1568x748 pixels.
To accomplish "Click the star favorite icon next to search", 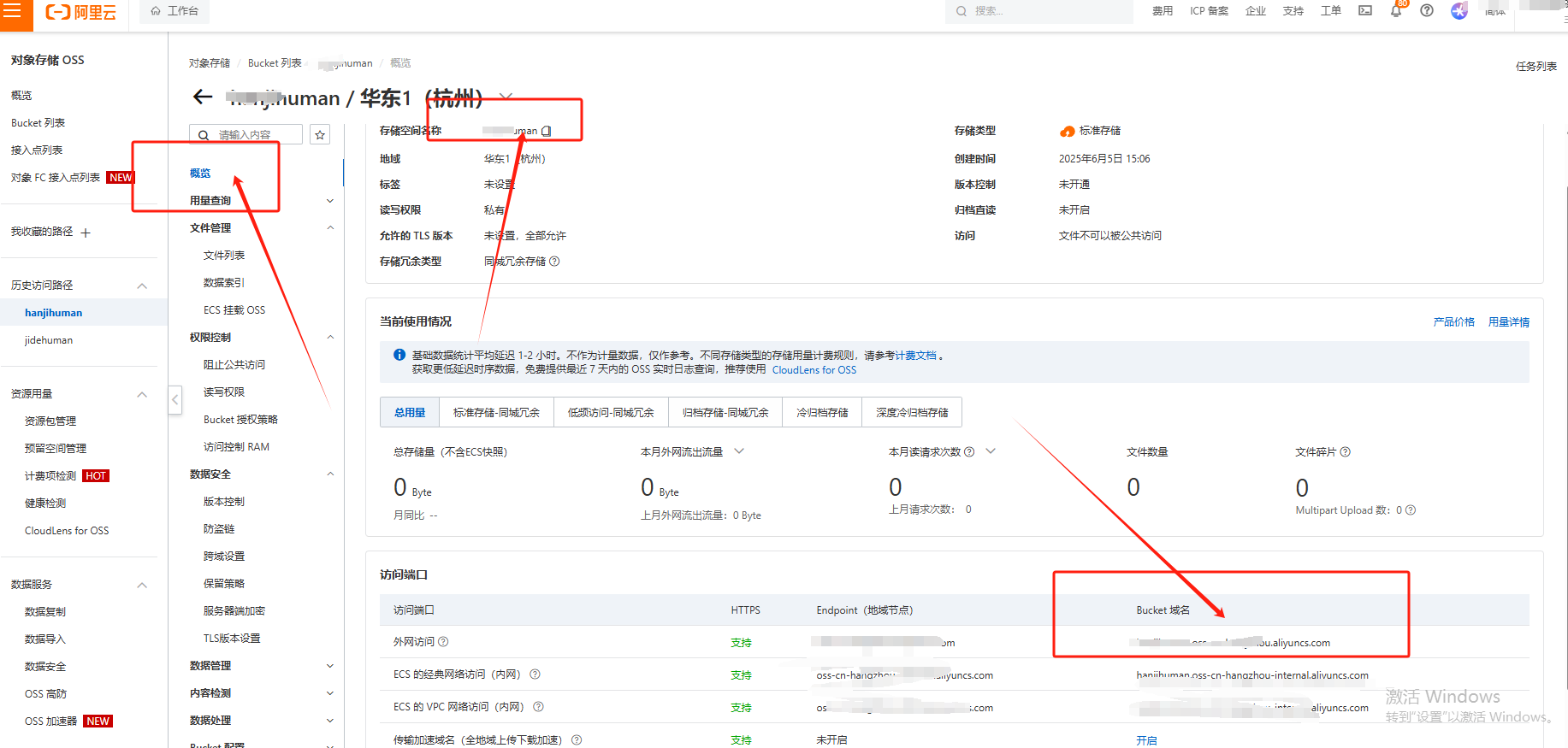I will (320, 135).
